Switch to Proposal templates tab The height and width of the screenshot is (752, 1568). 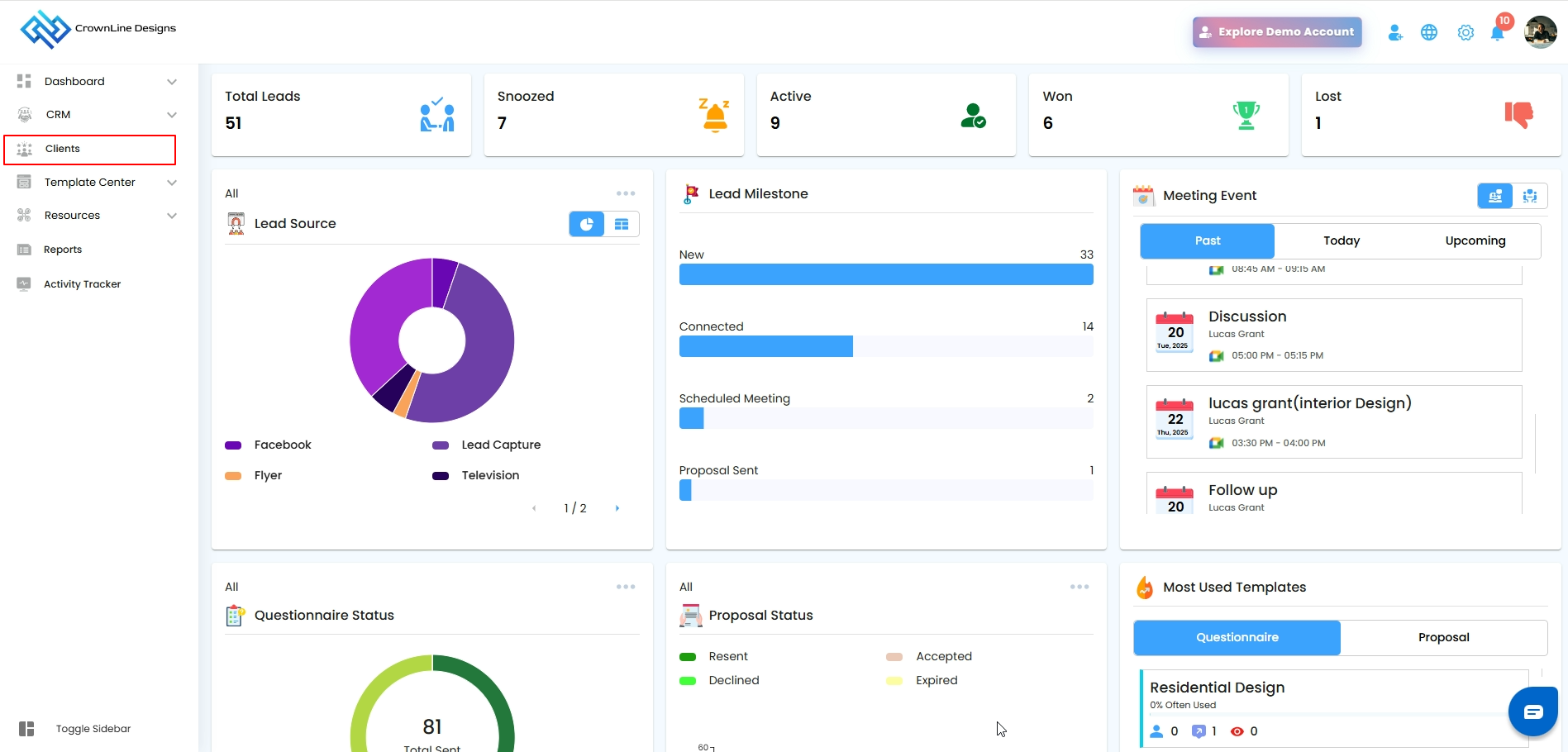[x=1443, y=637]
